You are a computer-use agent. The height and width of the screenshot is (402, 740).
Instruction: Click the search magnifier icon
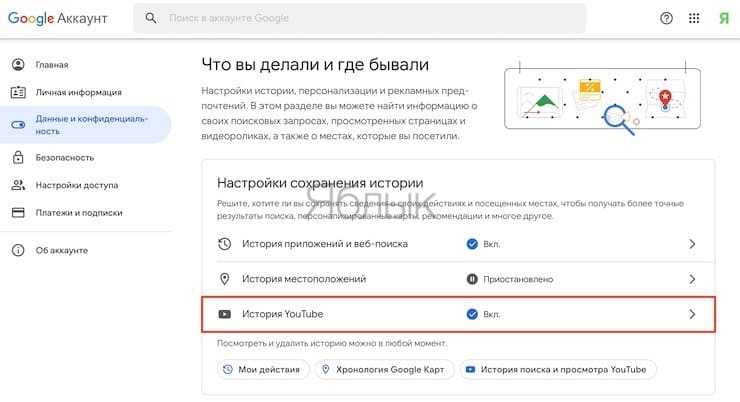point(151,18)
